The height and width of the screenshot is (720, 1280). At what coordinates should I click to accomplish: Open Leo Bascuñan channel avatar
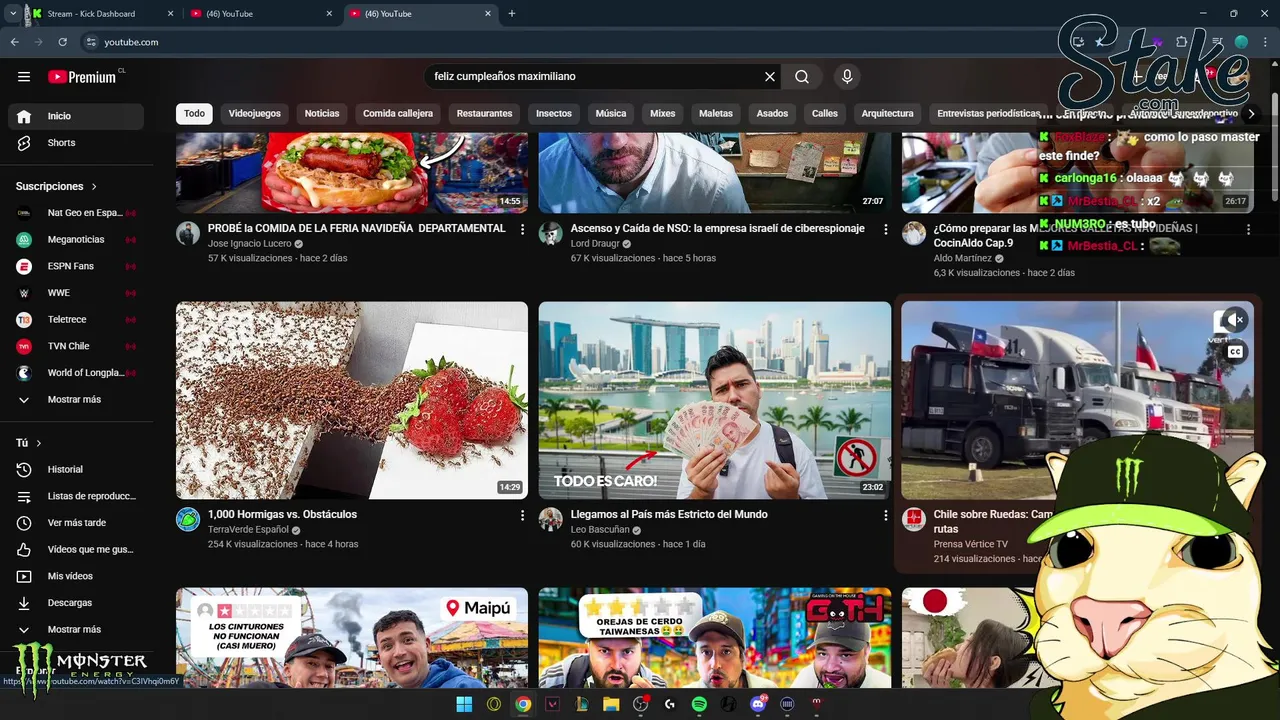(x=551, y=519)
